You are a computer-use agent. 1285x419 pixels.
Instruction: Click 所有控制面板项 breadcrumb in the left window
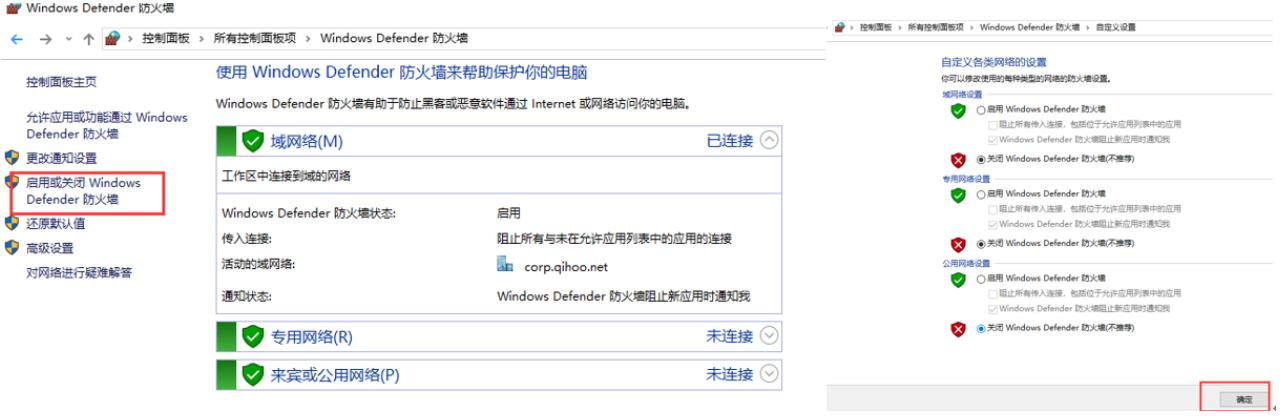[x=255, y=38]
